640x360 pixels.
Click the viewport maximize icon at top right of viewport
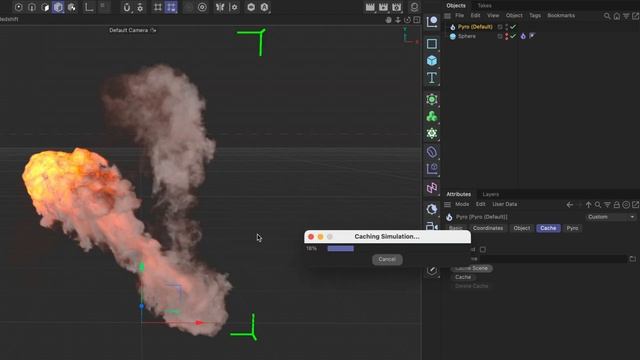417,20
